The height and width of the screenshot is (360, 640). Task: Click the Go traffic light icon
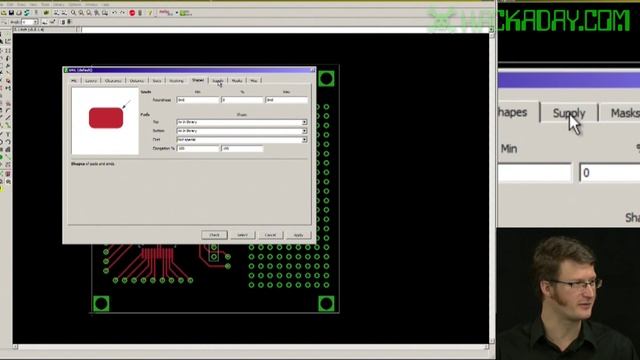(x=140, y=13)
